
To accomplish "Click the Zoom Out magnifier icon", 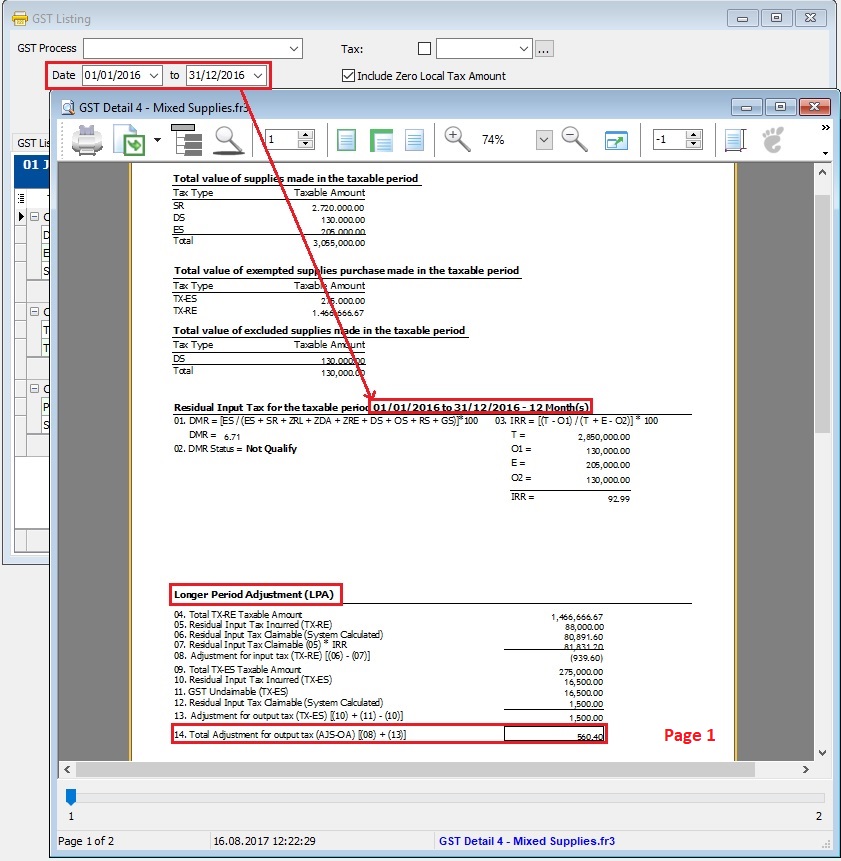I will point(575,140).
